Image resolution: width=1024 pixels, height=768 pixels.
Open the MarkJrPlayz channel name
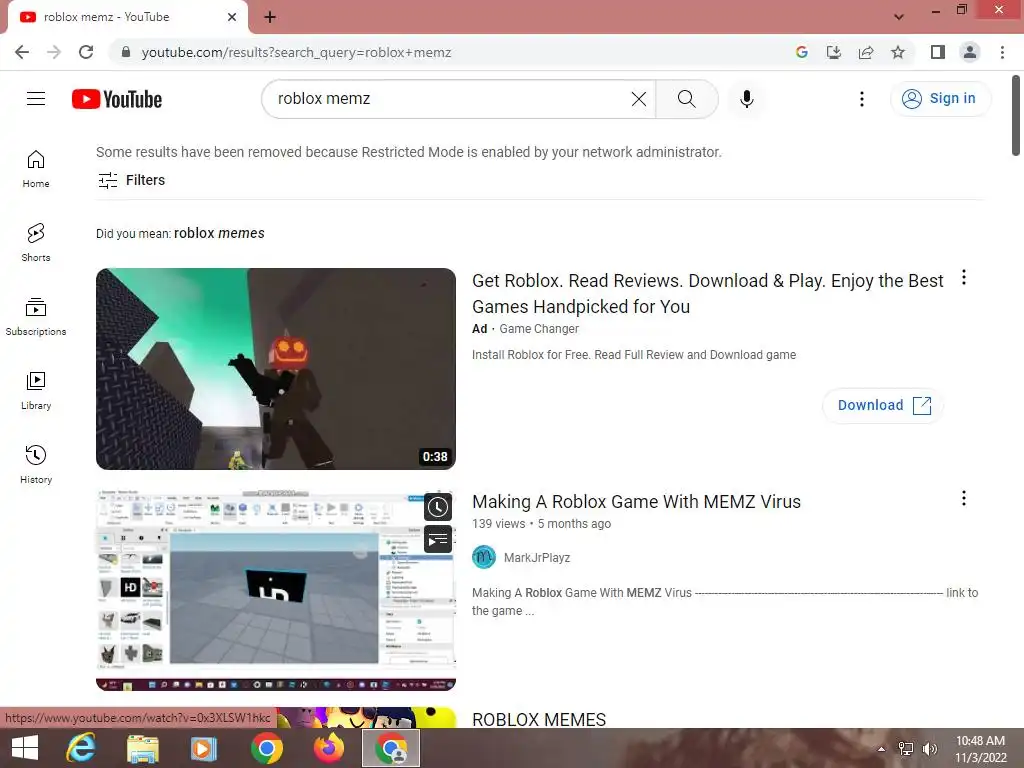pyautogui.click(x=537, y=557)
